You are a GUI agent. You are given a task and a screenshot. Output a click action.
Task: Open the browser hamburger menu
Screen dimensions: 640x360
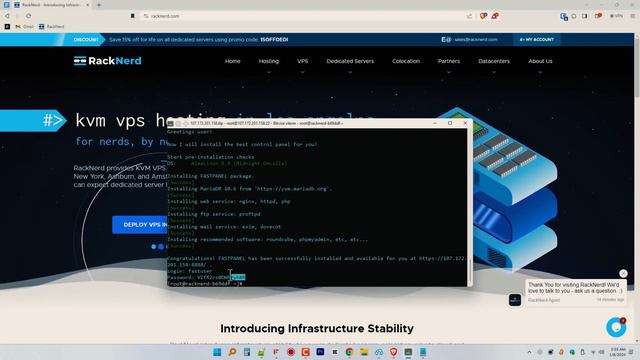click(633, 16)
